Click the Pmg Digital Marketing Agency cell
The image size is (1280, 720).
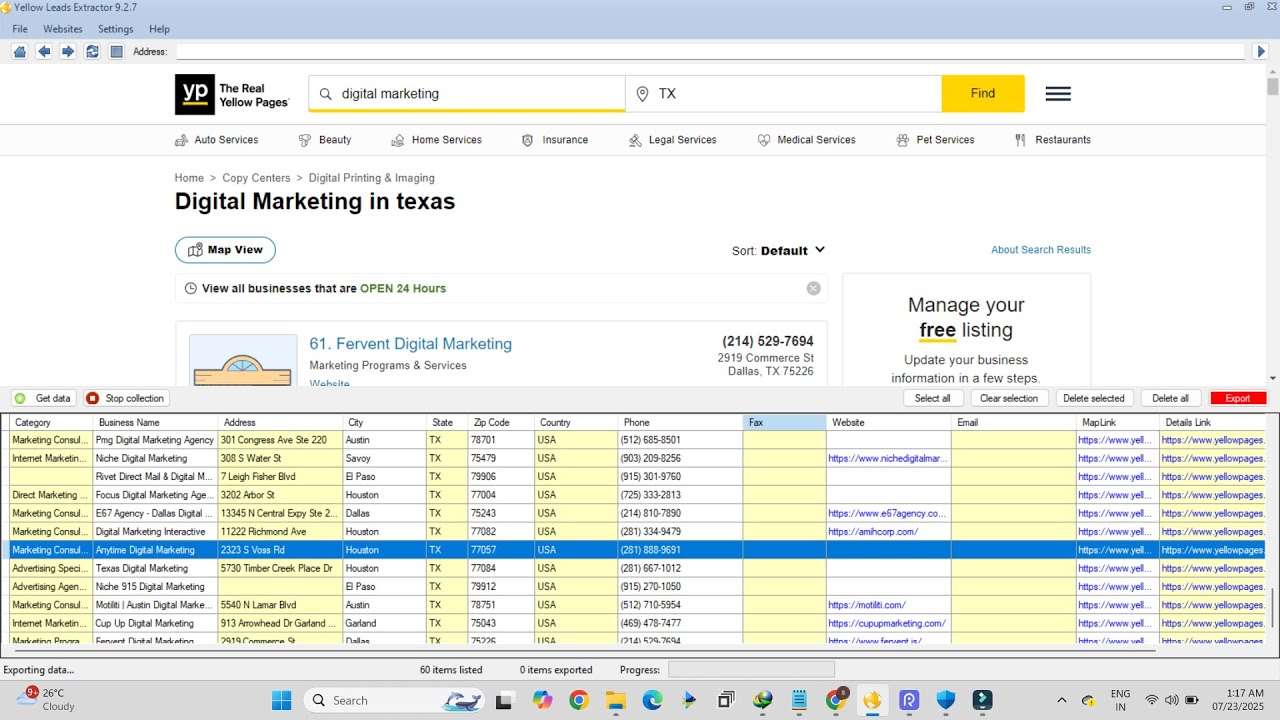(156, 440)
